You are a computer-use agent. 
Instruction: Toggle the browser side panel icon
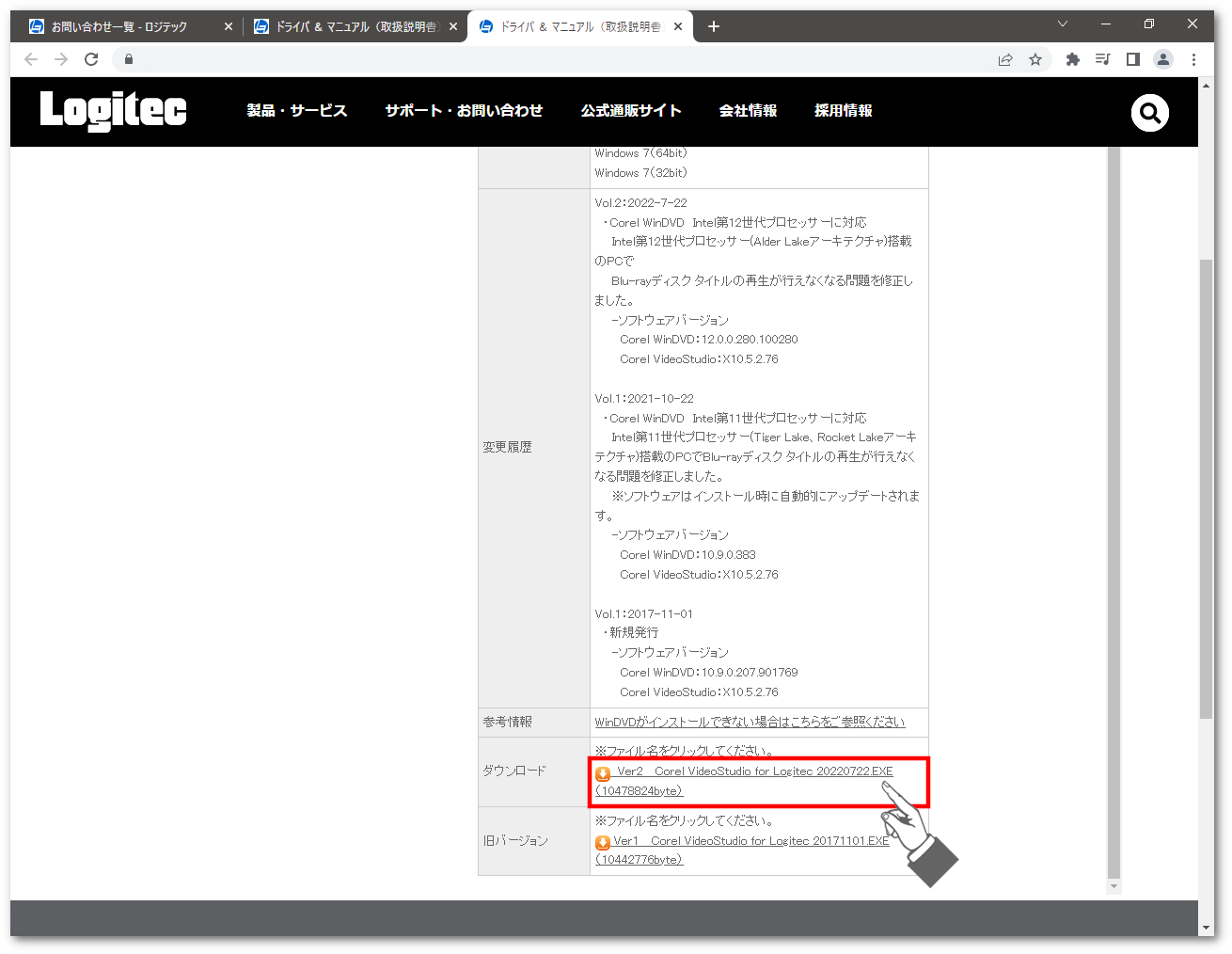click(1133, 59)
